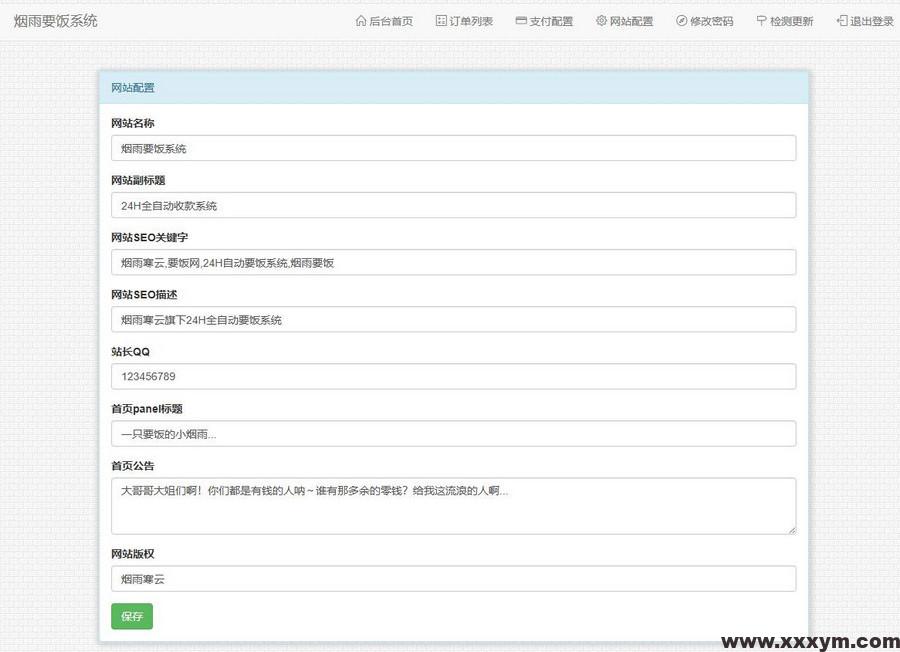The image size is (900, 652).
Task: Select the 网站版权 input field
Action: 453,578
